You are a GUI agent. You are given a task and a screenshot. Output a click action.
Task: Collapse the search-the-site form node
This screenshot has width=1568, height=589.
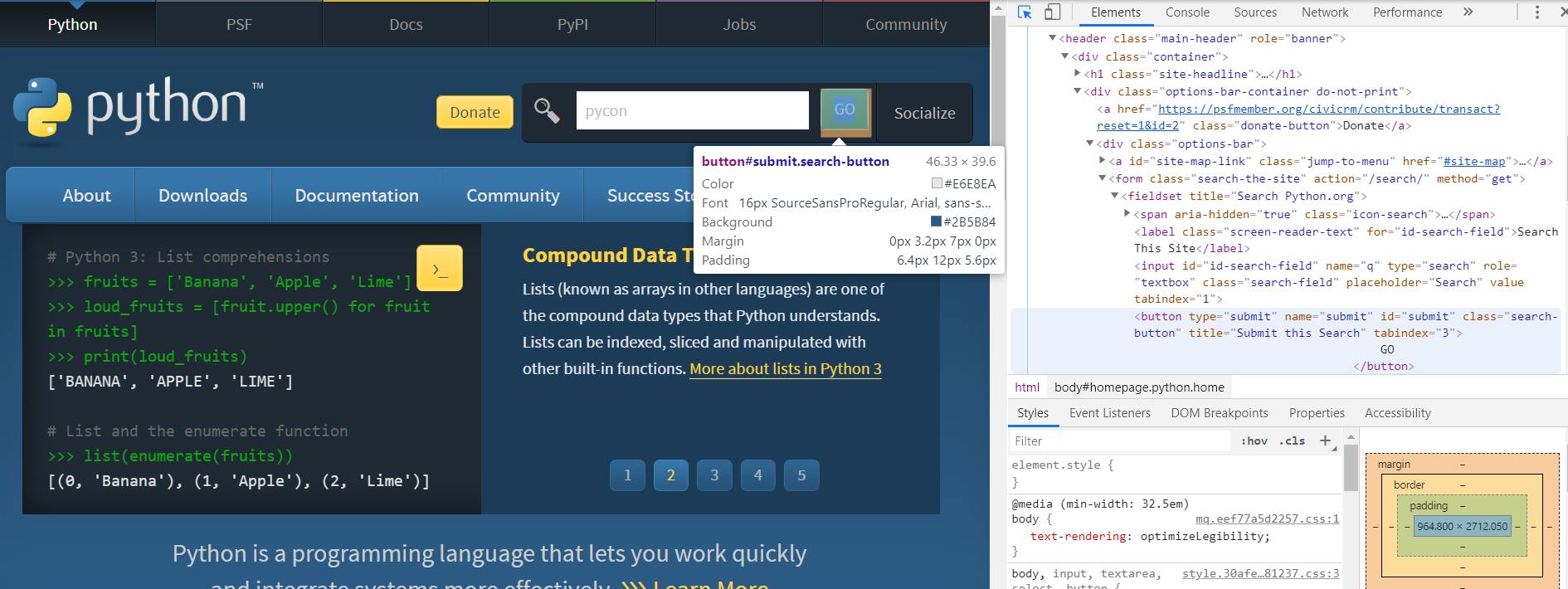[1102, 178]
